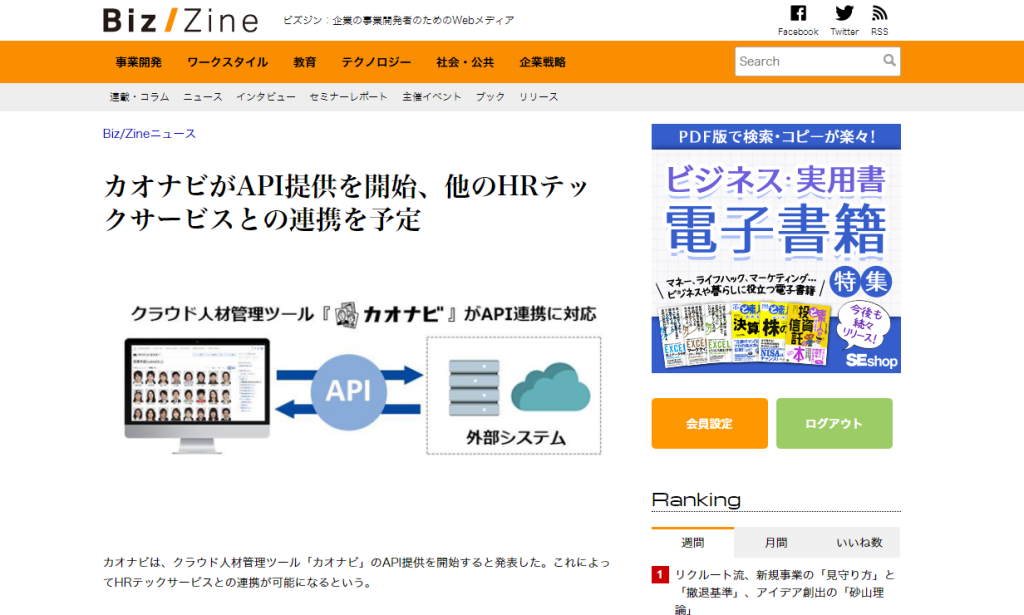Select the いいね数 ranking tab

[859, 543]
